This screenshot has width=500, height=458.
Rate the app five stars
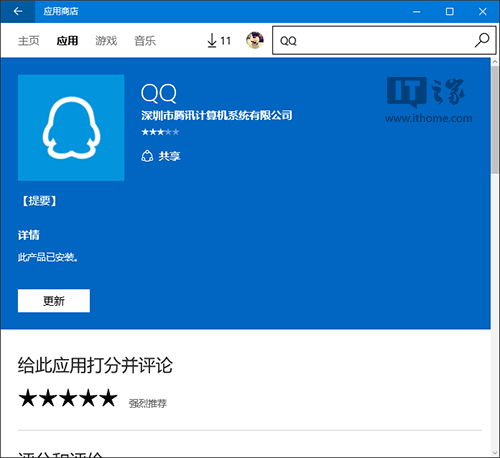(x=109, y=398)
